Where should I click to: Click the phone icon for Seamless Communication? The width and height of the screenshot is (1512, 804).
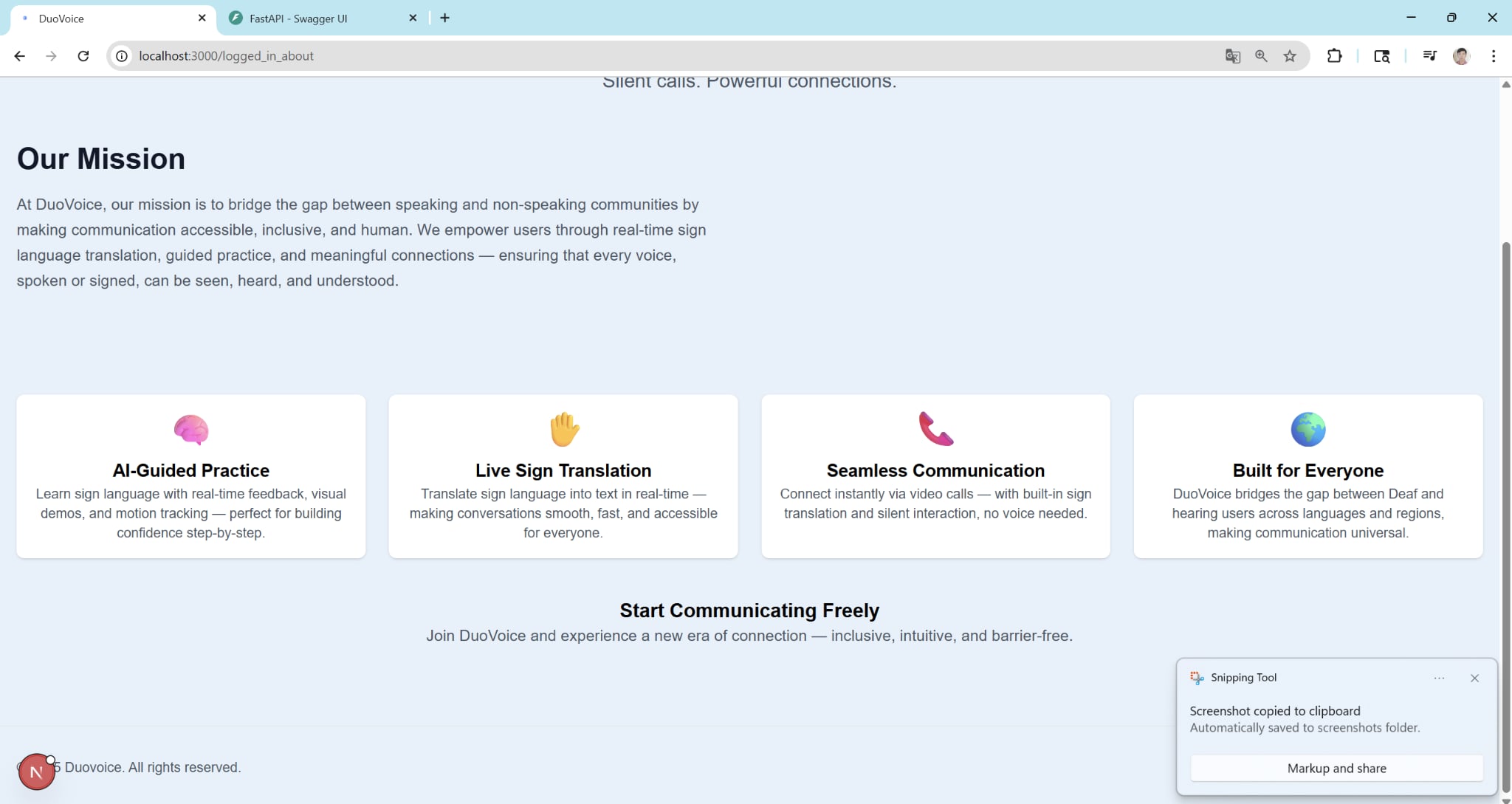935,429
